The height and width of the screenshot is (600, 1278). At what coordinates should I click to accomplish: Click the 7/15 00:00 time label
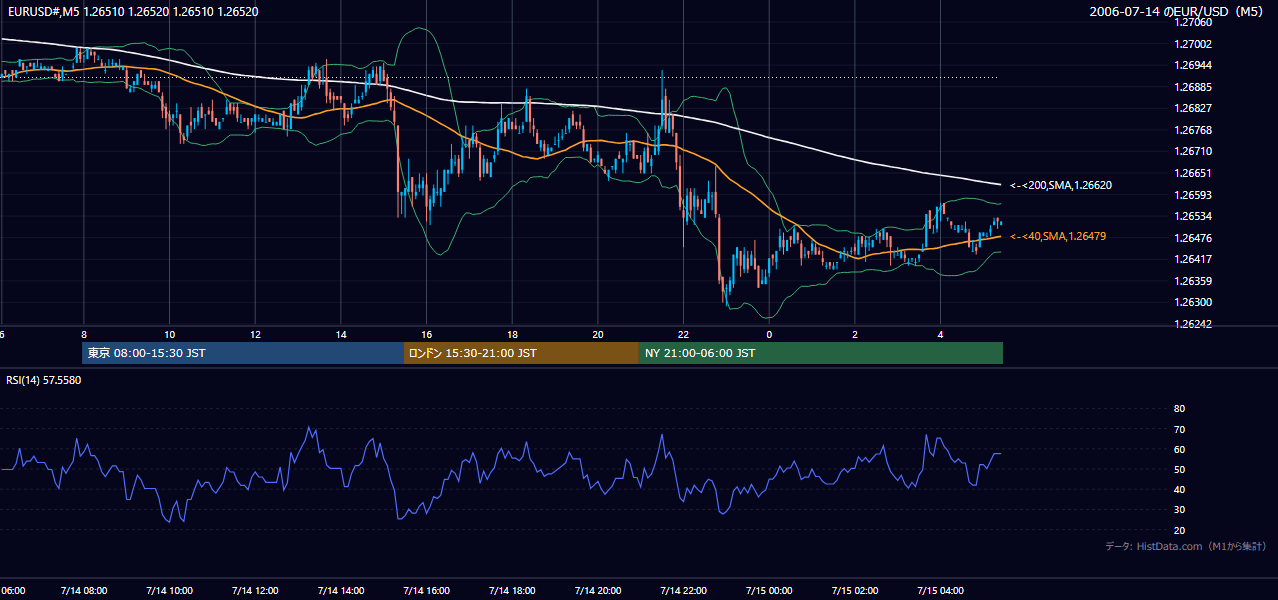pos(769,591)
